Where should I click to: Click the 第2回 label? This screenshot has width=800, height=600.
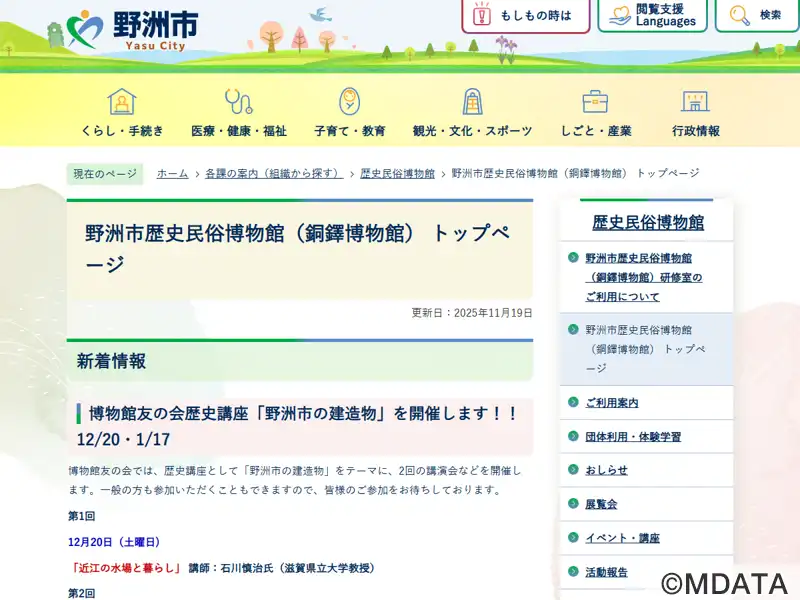tap(82, 593)
